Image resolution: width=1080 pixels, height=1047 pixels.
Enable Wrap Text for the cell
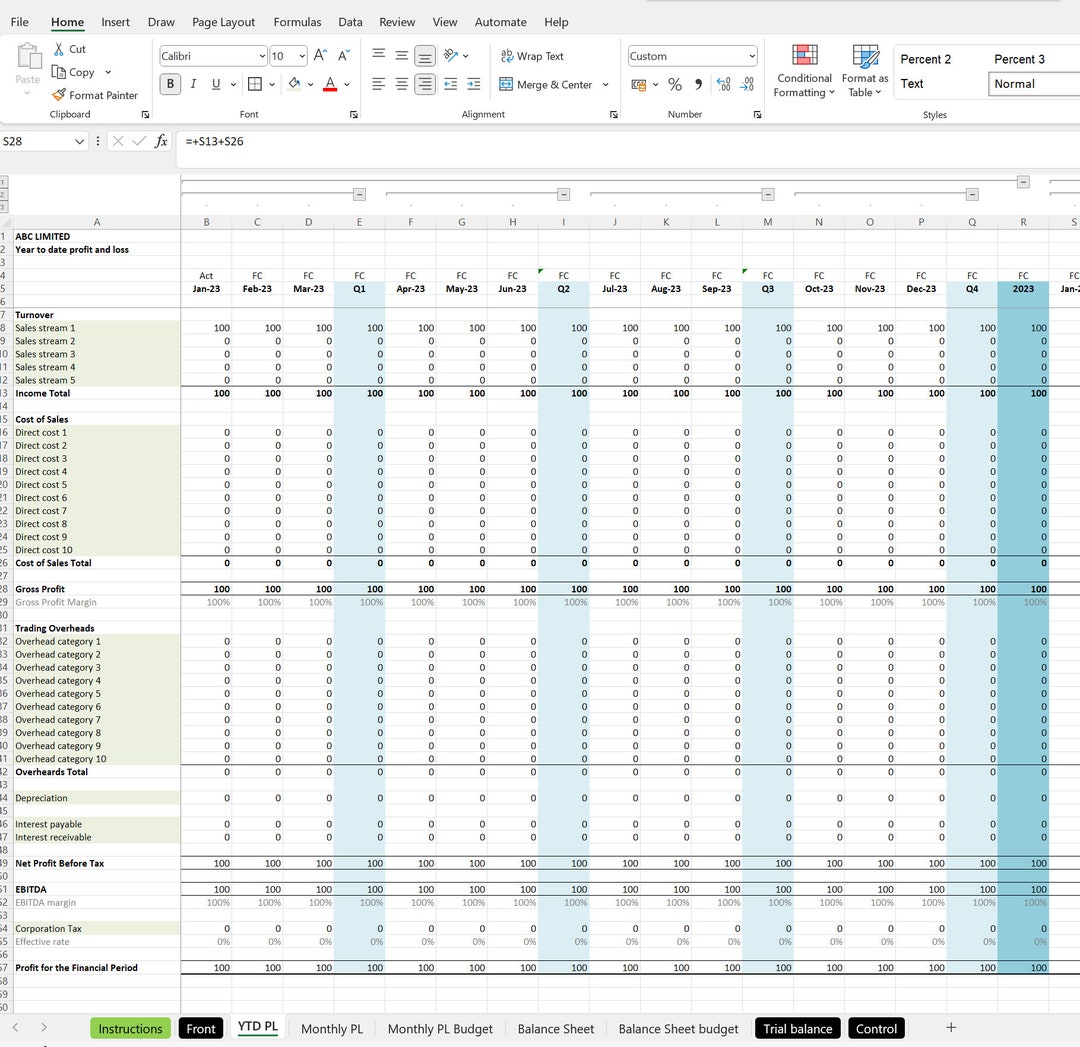click(533, 56)
